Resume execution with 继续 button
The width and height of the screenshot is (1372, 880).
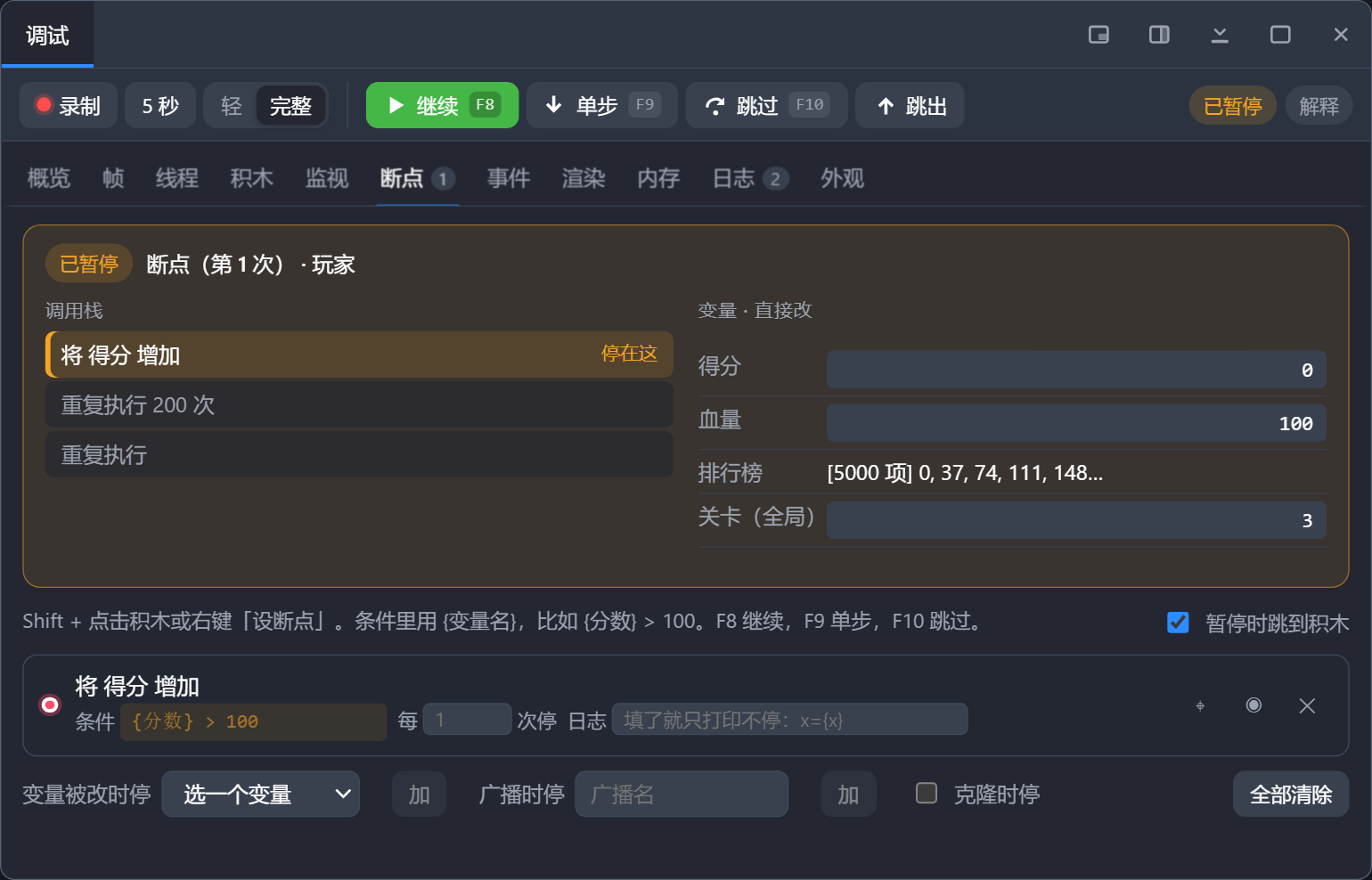(x=442, y=105)
